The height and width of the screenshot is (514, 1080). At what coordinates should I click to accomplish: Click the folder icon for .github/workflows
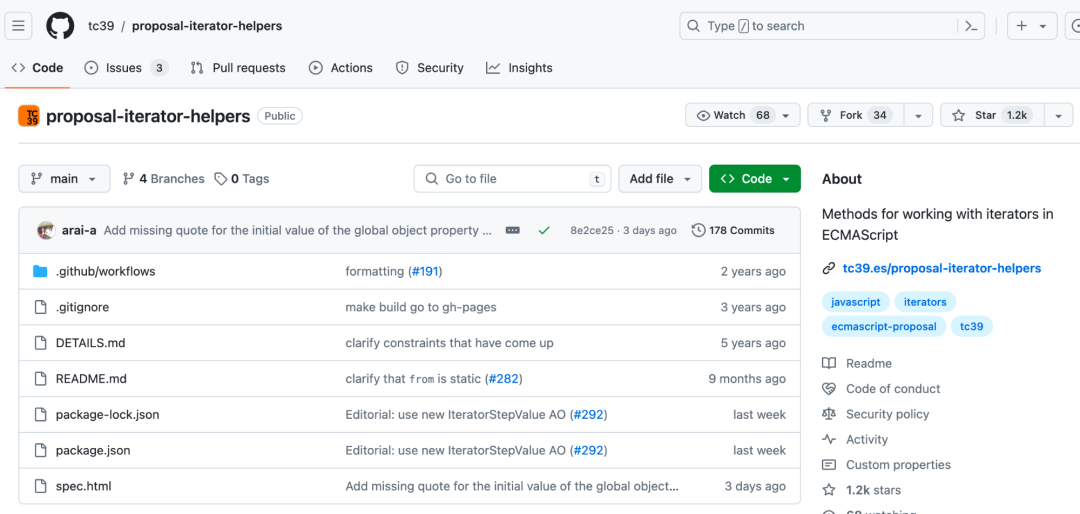[x=40, y=271]
